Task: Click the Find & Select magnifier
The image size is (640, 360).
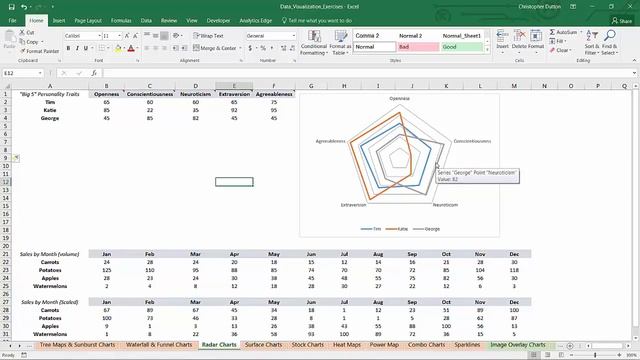Action: (609, 36)
